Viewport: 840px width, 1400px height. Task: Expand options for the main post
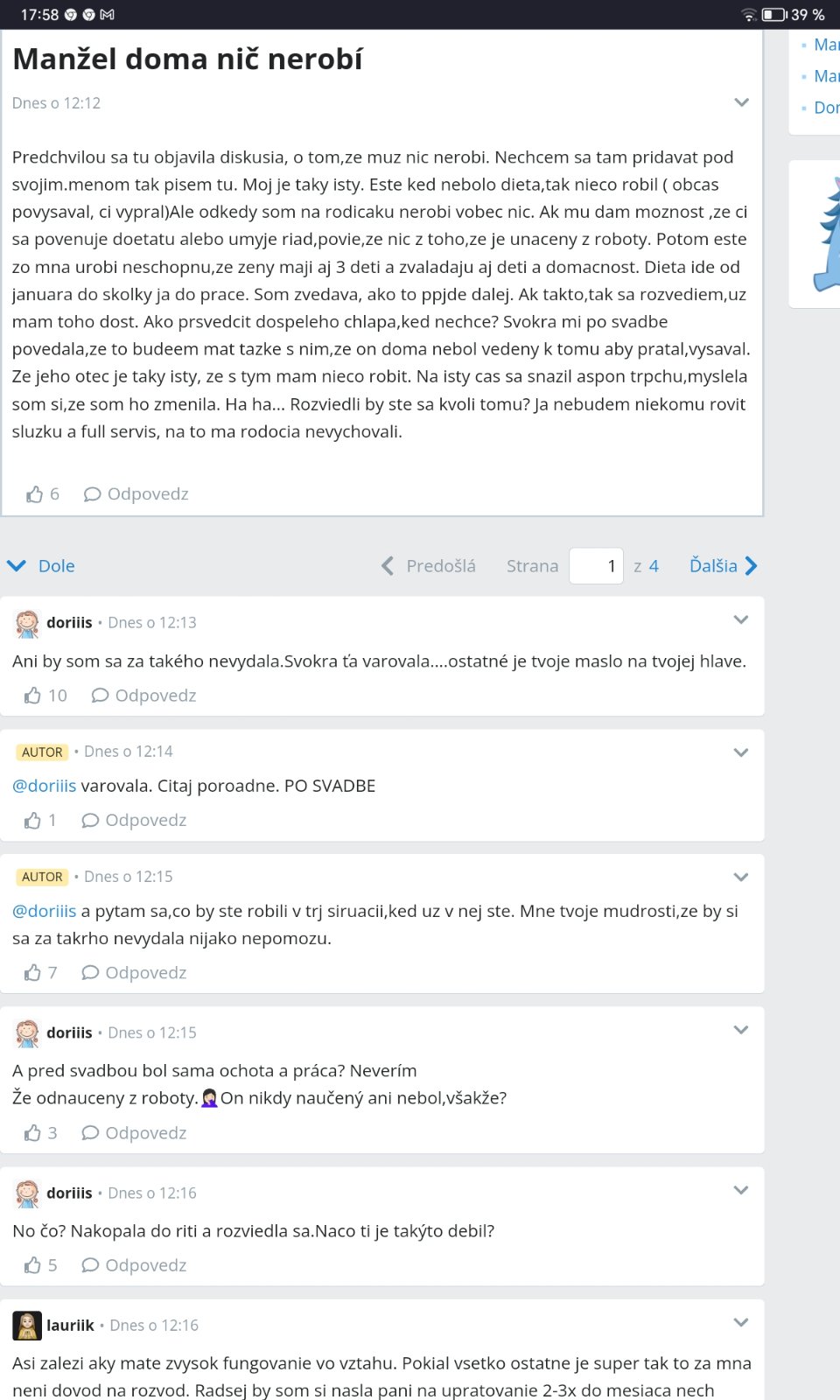[741, 102]
